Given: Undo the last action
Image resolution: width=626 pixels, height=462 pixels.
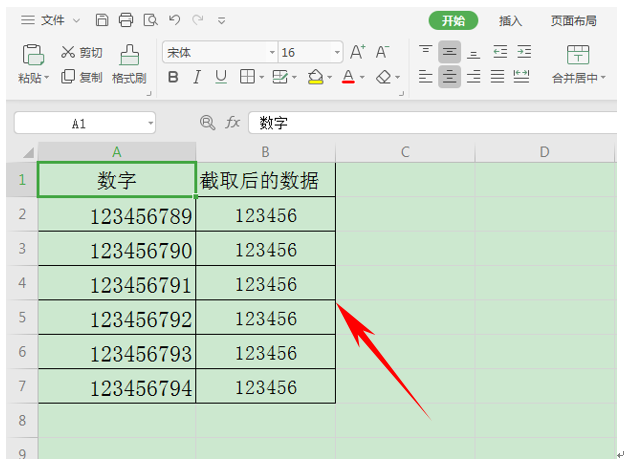Looking at the screenshot, I should click(x=174, y=20).
